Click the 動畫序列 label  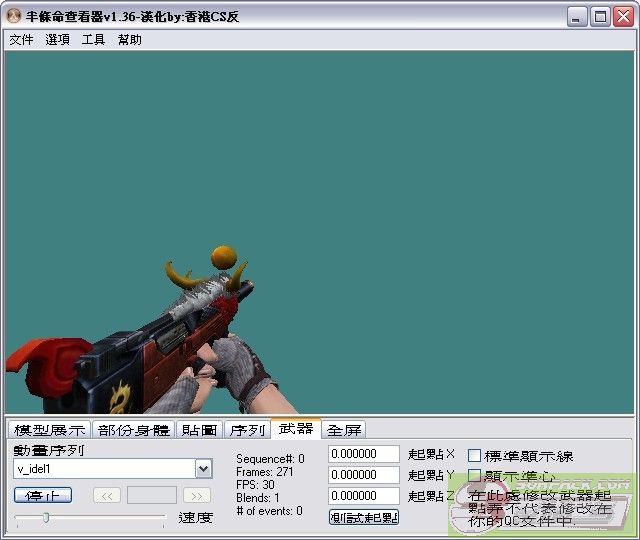coord(49,450)
